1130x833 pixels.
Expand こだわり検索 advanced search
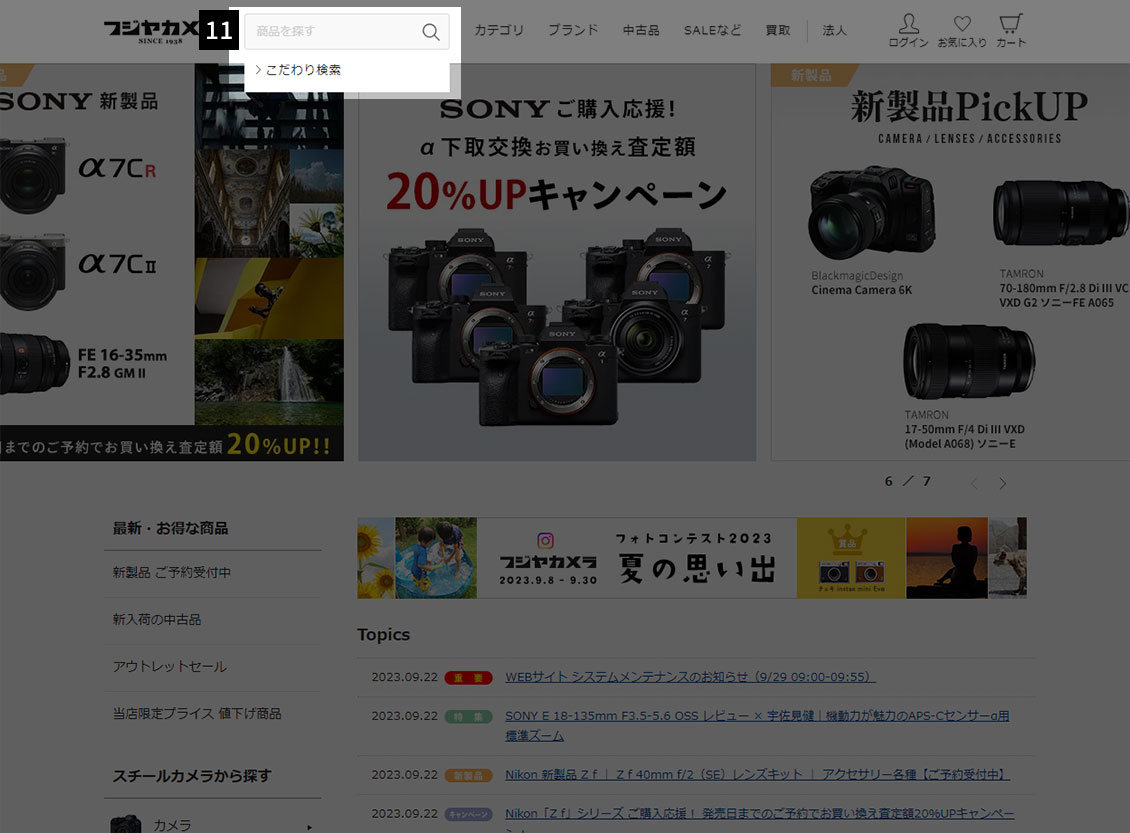pos(298,70)
